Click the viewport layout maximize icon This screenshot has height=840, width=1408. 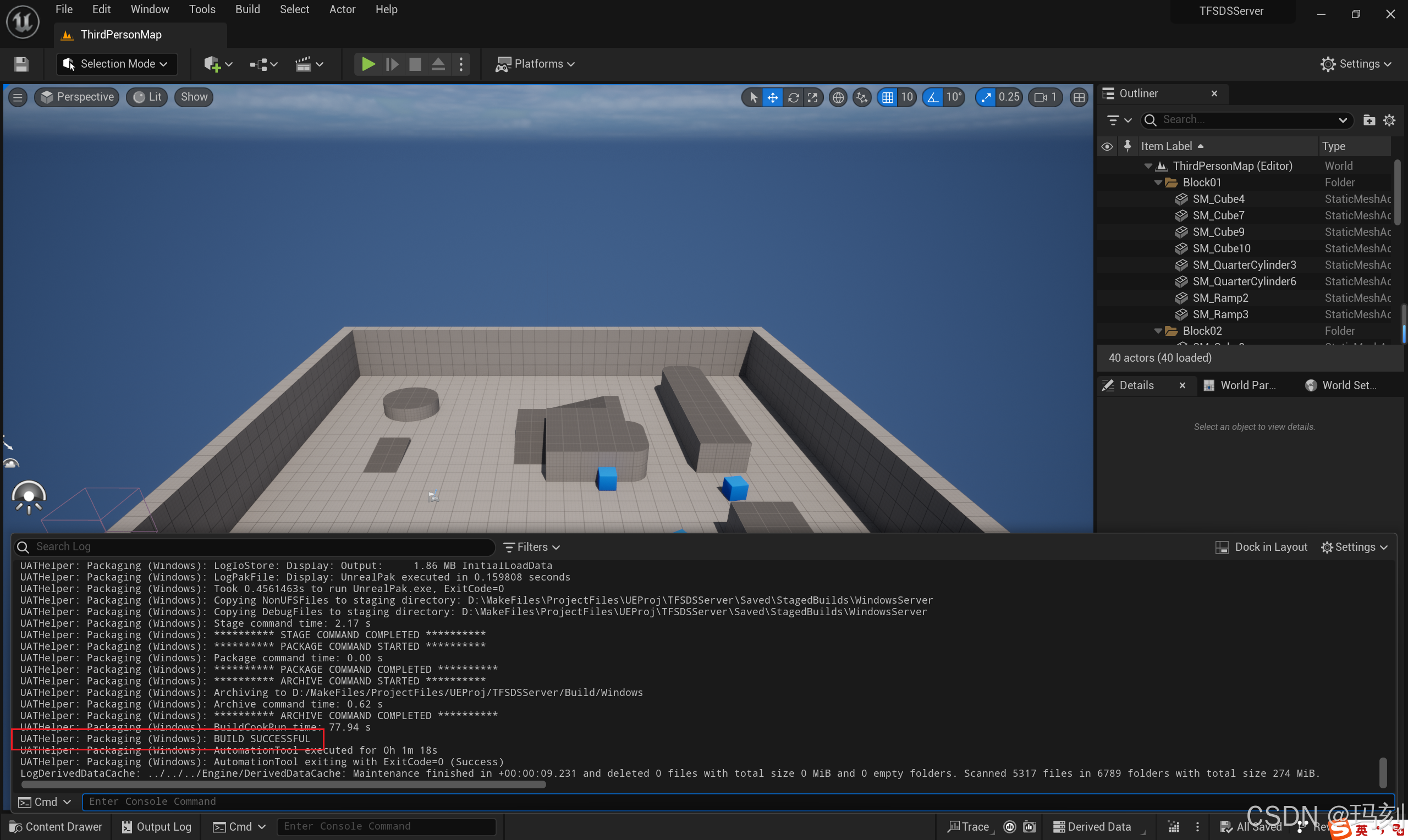pyautogui.click(x=1079, y=97)
